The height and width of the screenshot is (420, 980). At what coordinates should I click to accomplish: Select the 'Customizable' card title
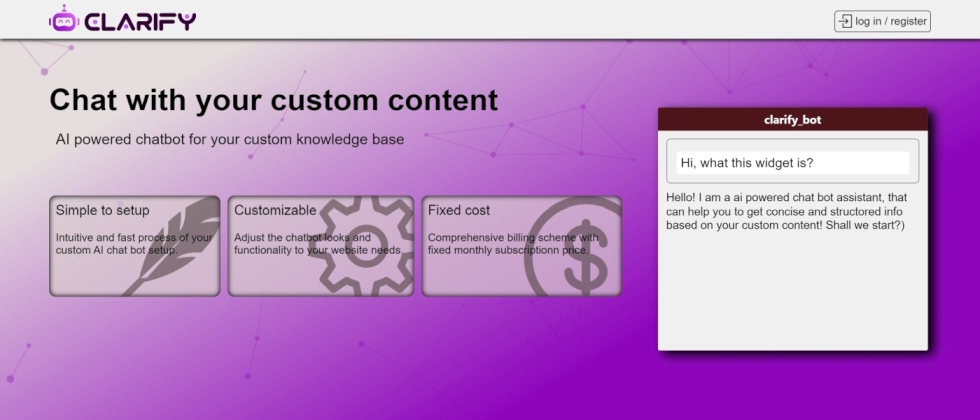click(275, 210)
